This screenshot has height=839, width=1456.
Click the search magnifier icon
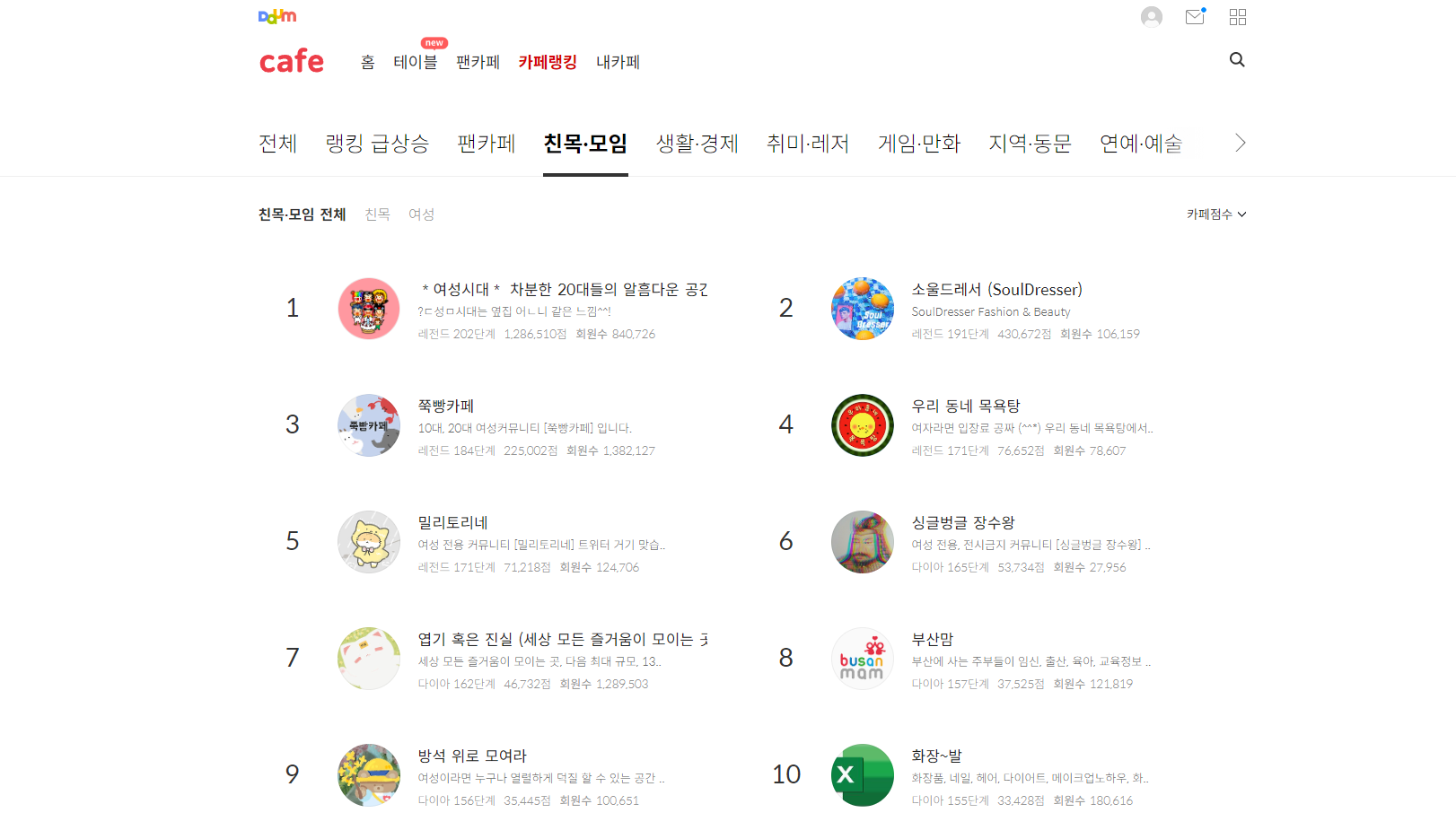[1237, 59]
